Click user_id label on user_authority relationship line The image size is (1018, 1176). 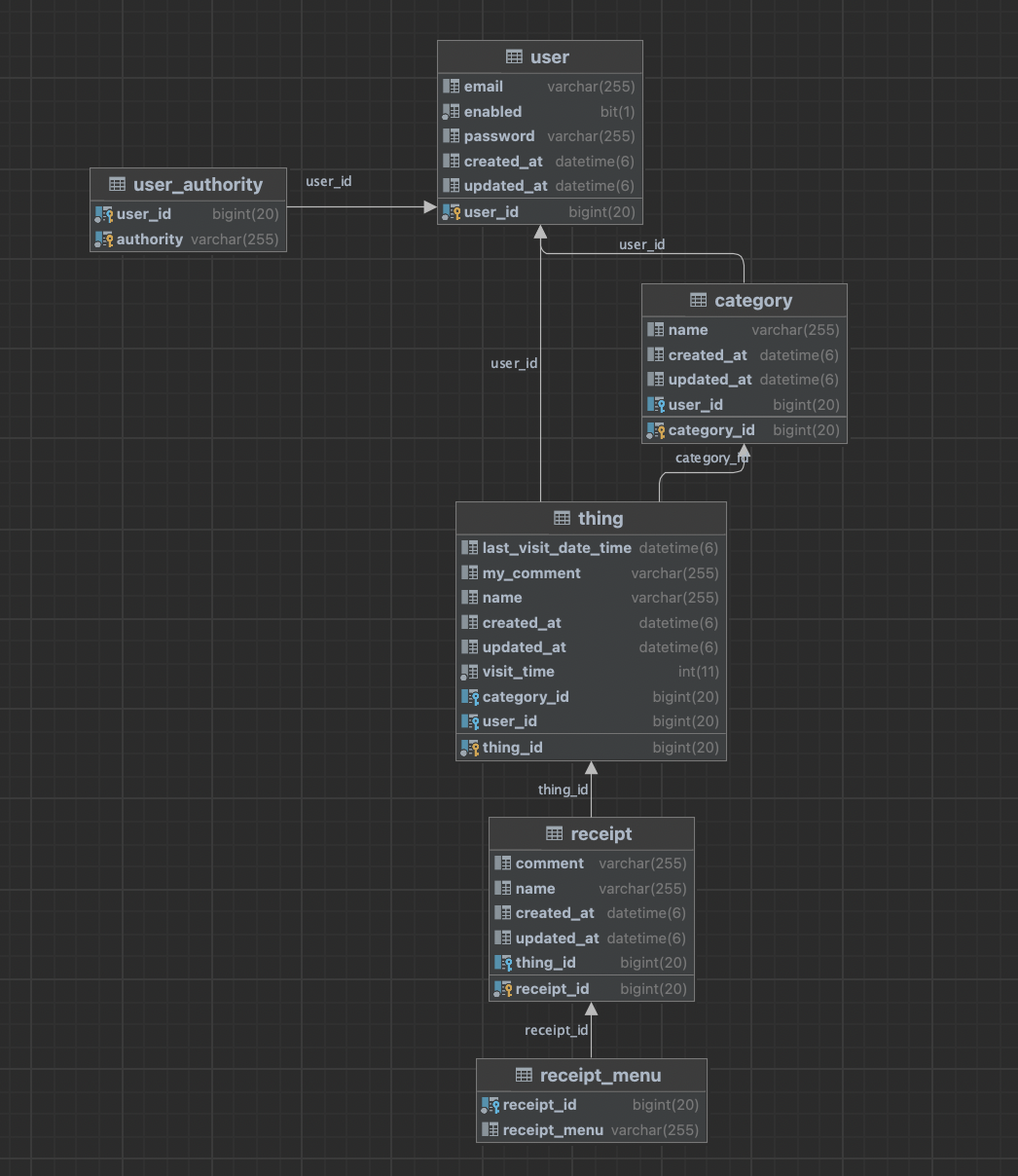tap(329, 181)
